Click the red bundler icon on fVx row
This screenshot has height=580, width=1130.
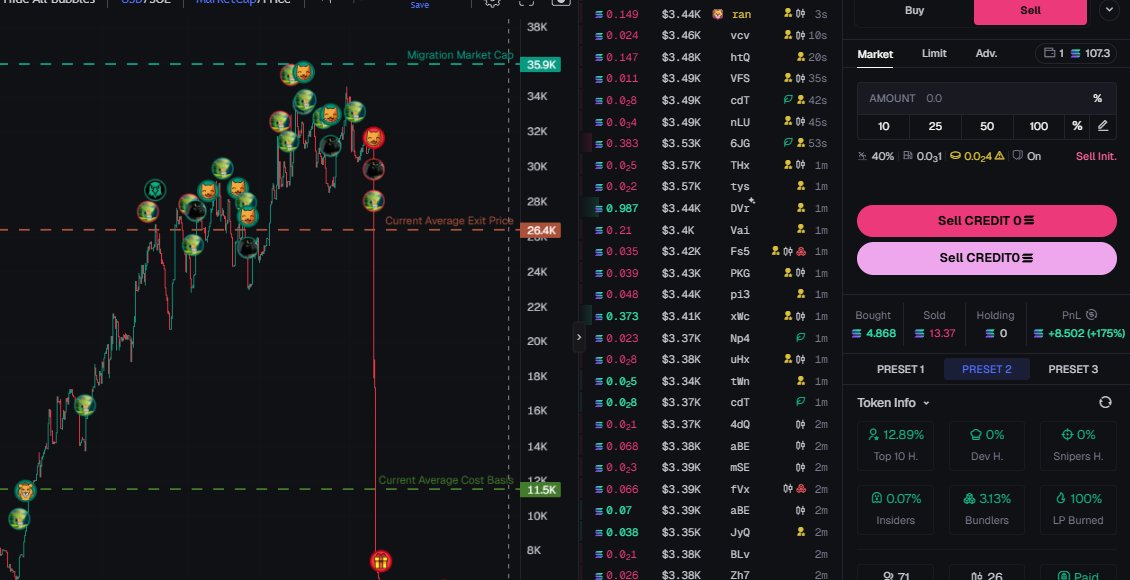(x=801, y=489)
